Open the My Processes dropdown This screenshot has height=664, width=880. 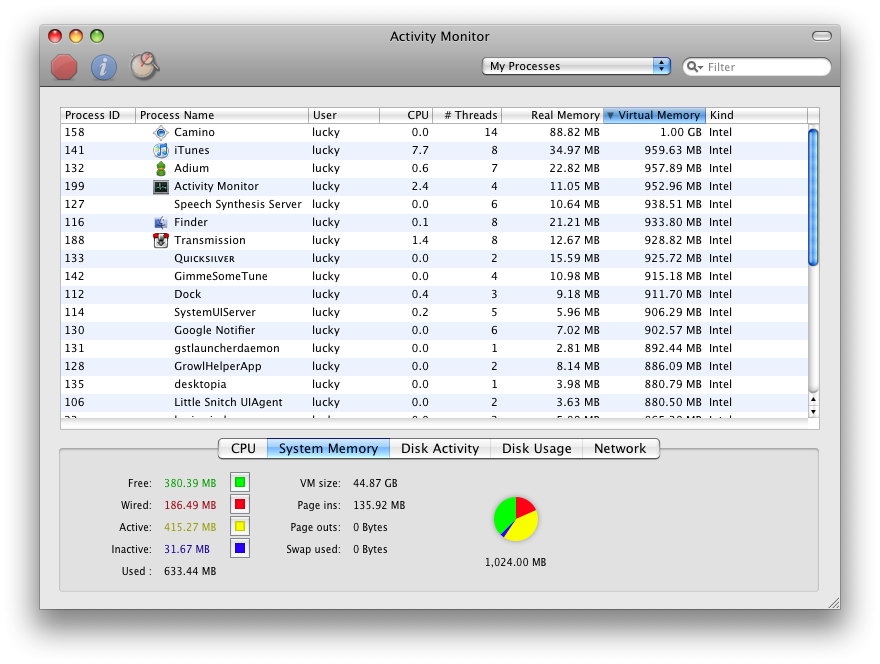point(576,66)
